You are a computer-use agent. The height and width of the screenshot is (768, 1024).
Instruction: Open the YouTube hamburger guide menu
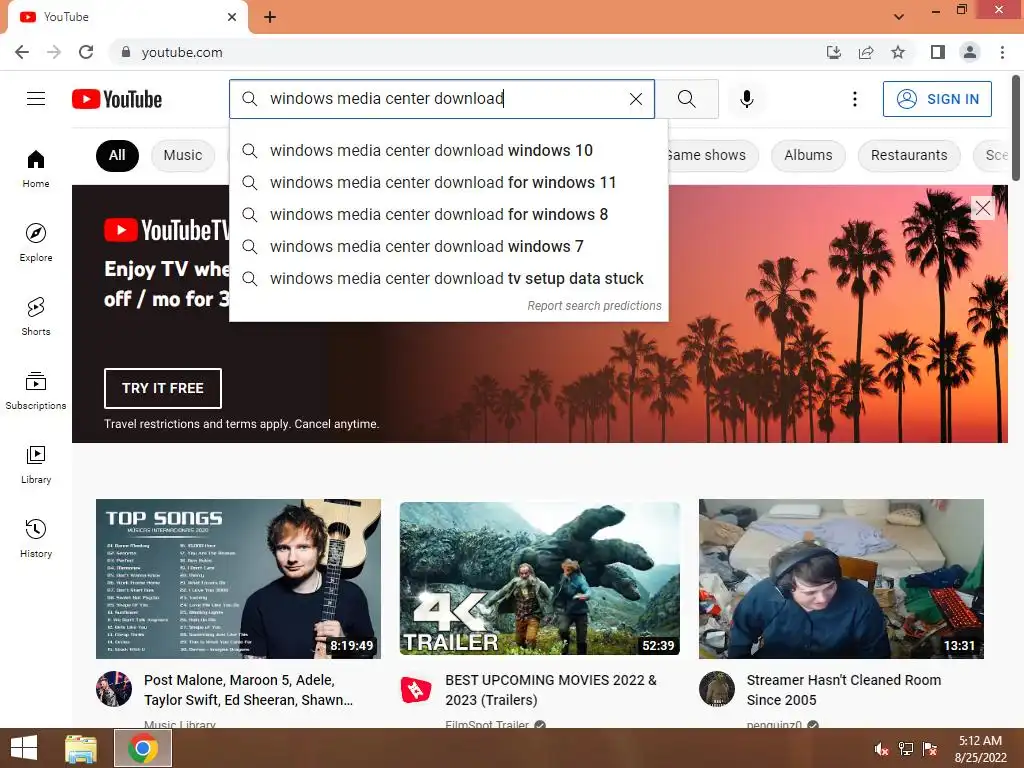point(36,99)
